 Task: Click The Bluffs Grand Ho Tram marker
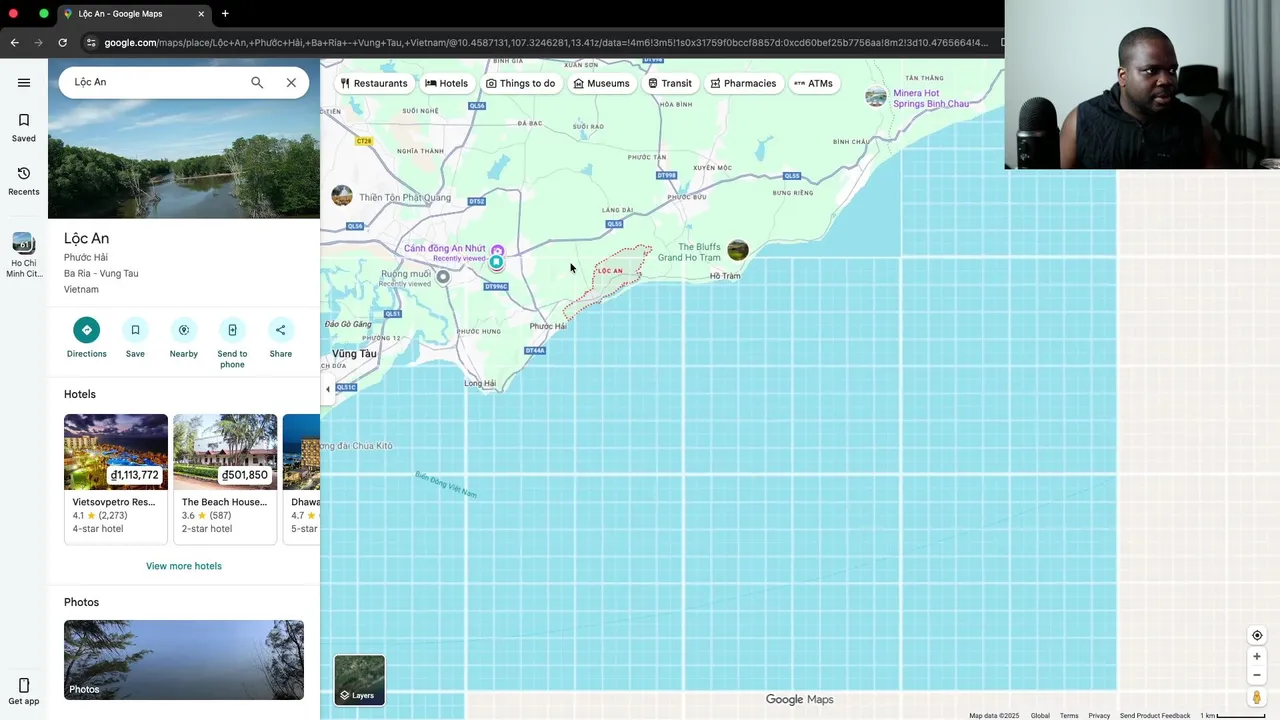(x=738, y=250)
